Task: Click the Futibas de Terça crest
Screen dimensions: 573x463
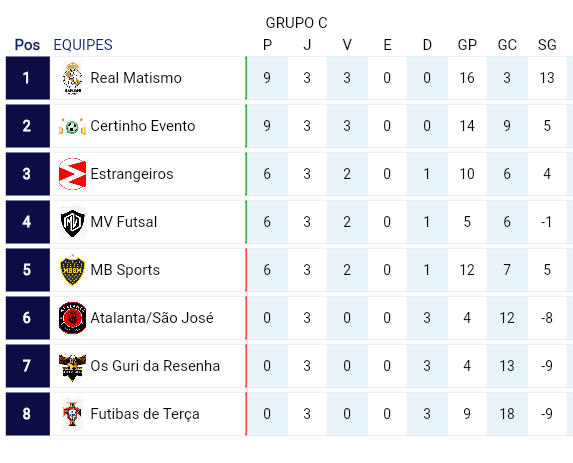Action: point(72,414)
